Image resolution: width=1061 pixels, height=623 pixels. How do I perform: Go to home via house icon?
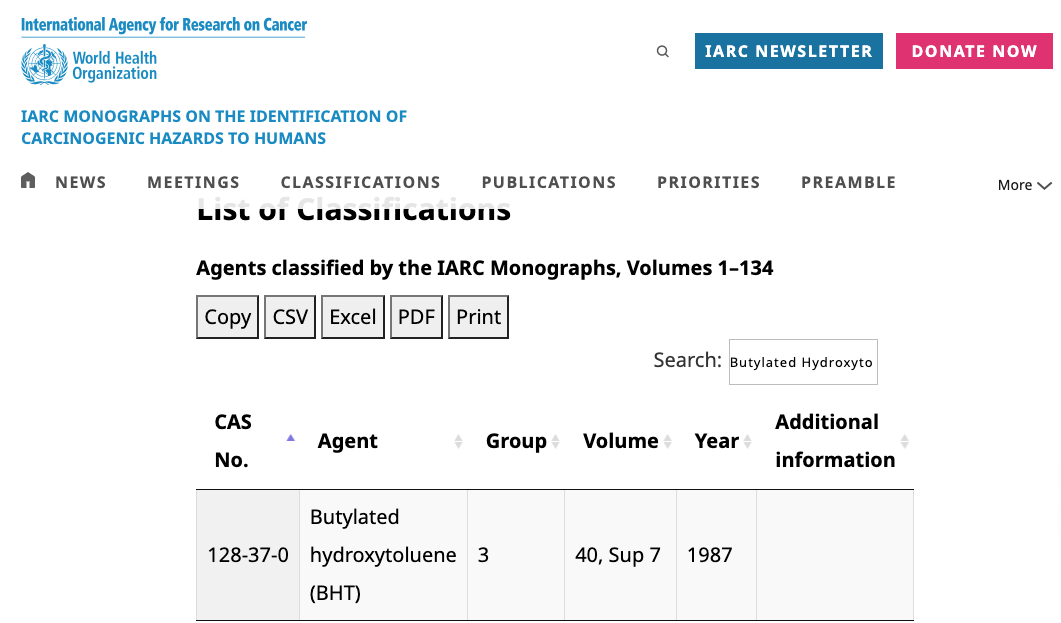pos(28,181)
